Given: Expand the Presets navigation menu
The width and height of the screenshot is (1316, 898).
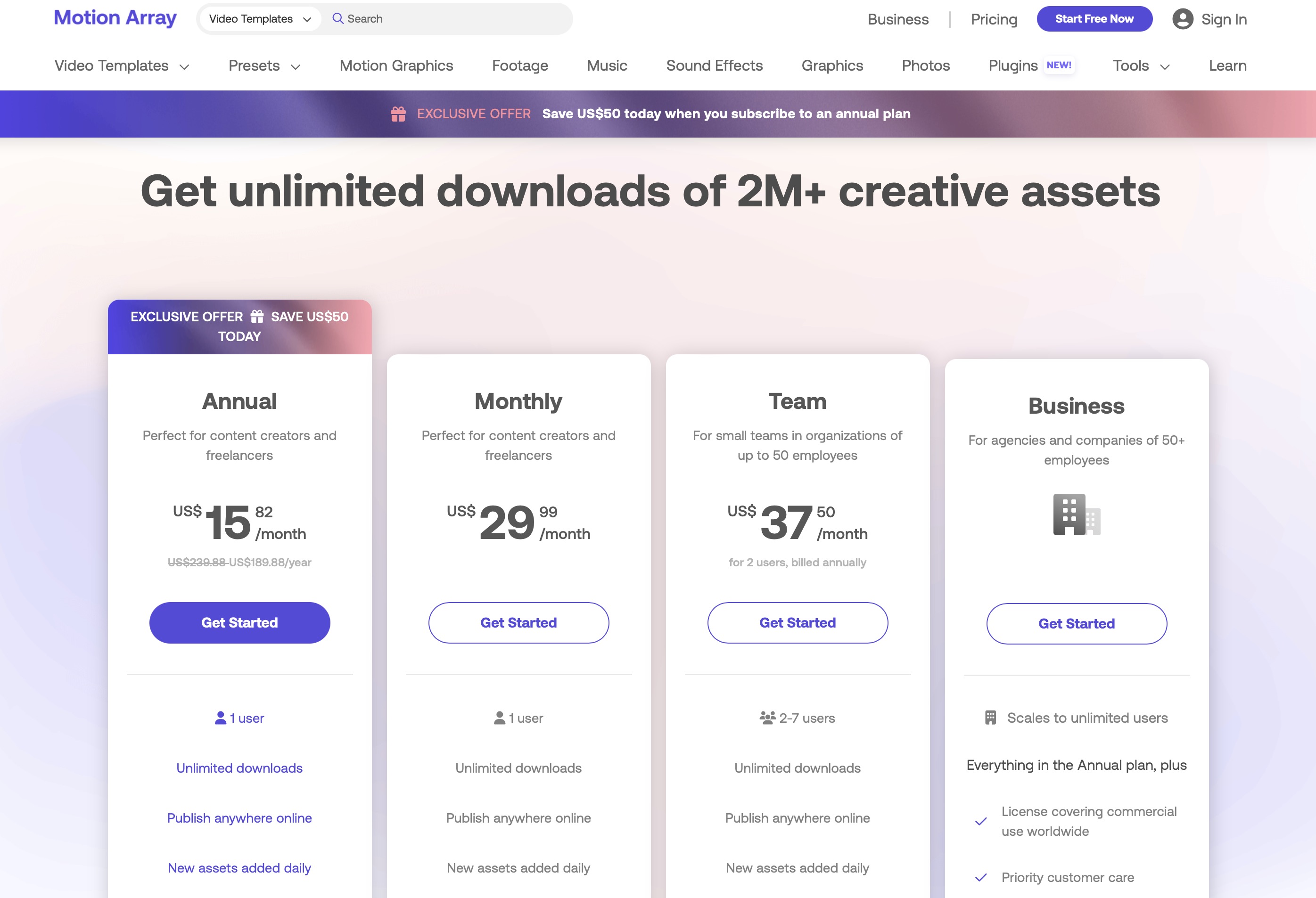Looking at the screenshot, I should pos(264,65).
